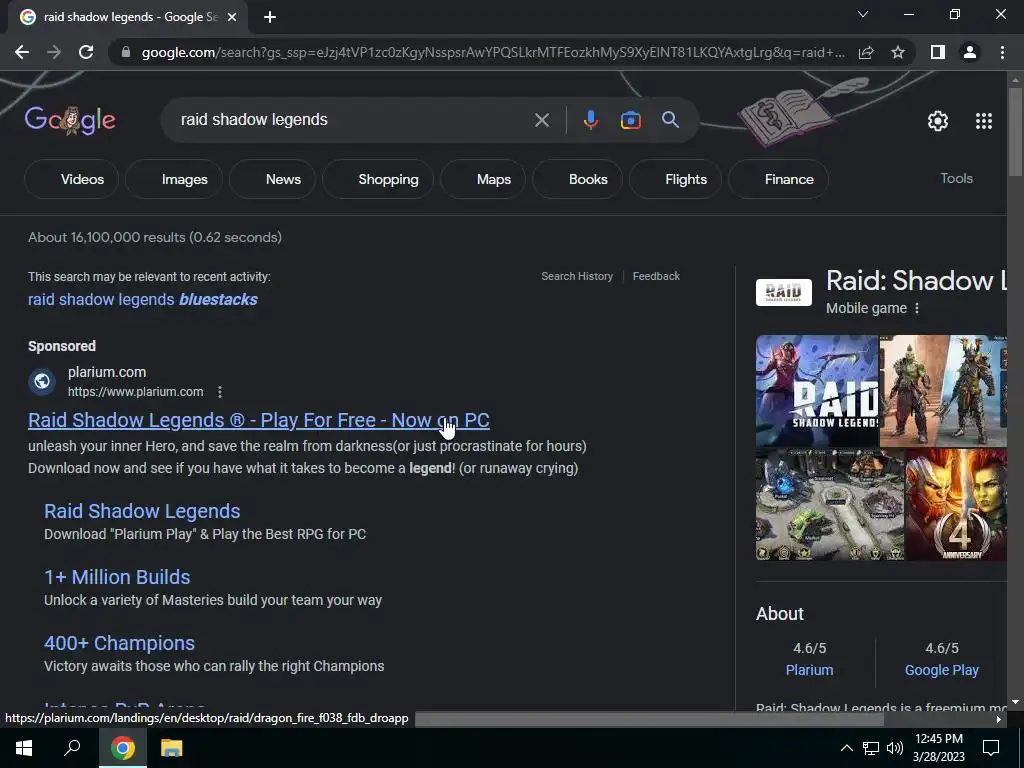Image resolution: width=1024 pixels, height=768 pixels.
Task: Switch to the Images filter
Action: [x=174, y=179]
